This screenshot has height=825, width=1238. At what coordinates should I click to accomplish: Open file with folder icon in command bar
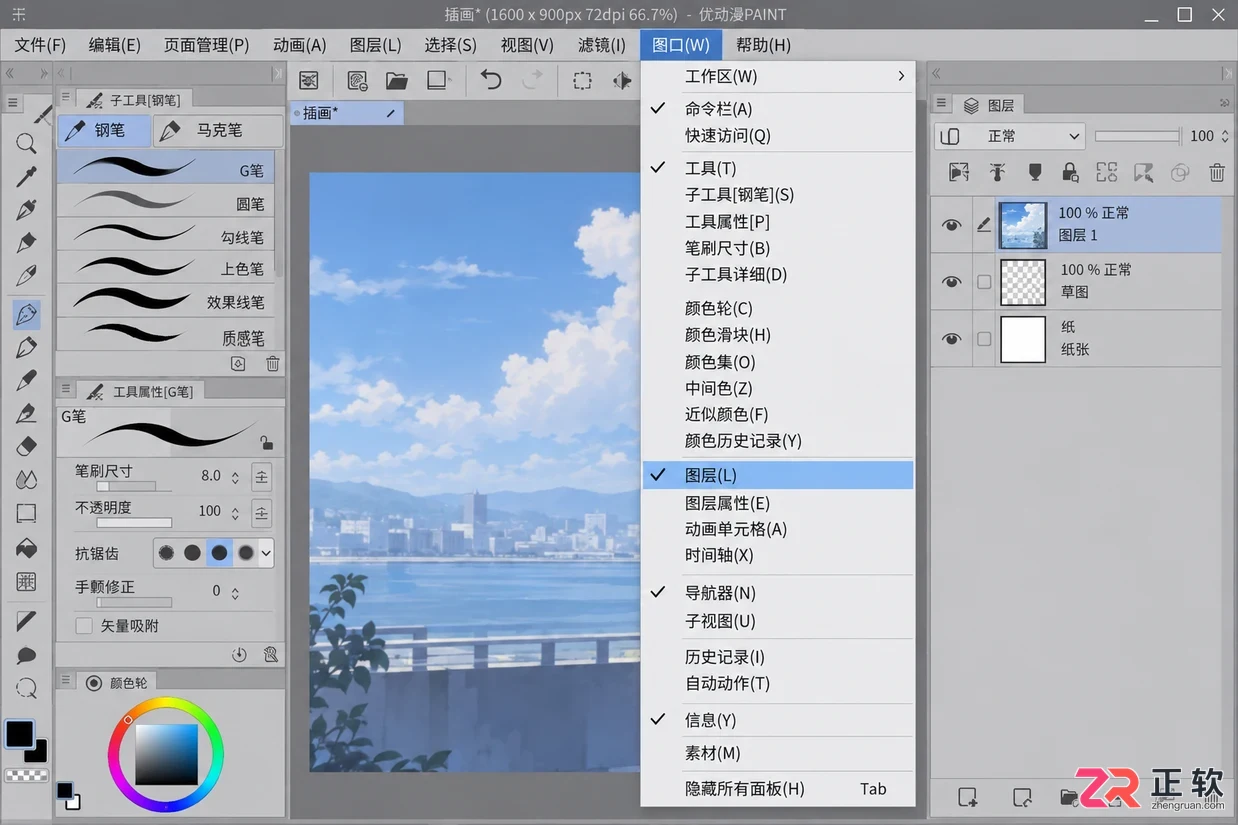[x=397, y=80]
